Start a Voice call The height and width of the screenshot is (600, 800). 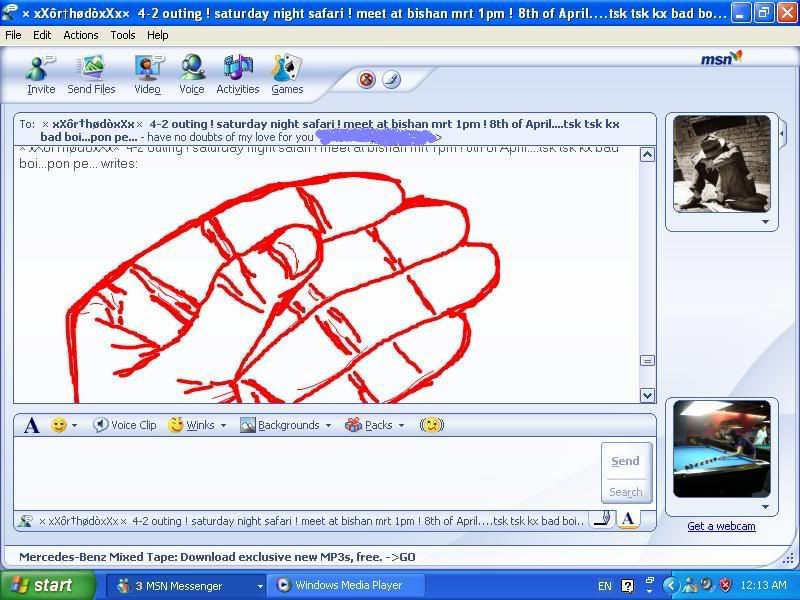coord(192,74)
